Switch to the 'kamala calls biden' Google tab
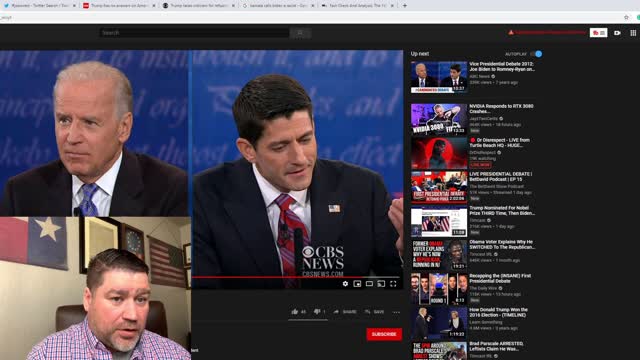 coord(278,6)
